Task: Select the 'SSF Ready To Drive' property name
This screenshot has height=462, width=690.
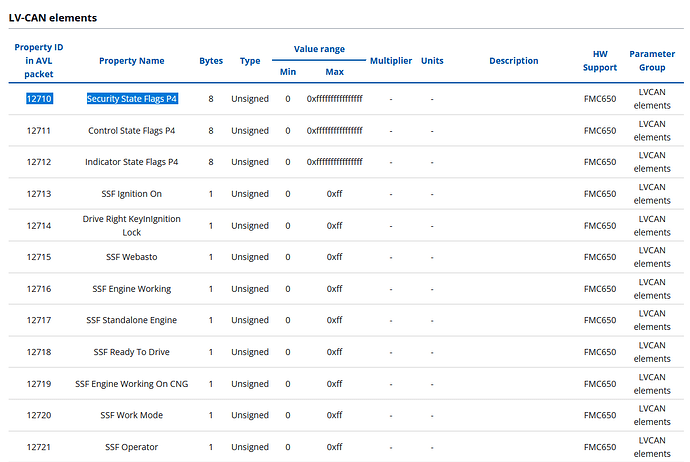Action: (x=132, y=352)
